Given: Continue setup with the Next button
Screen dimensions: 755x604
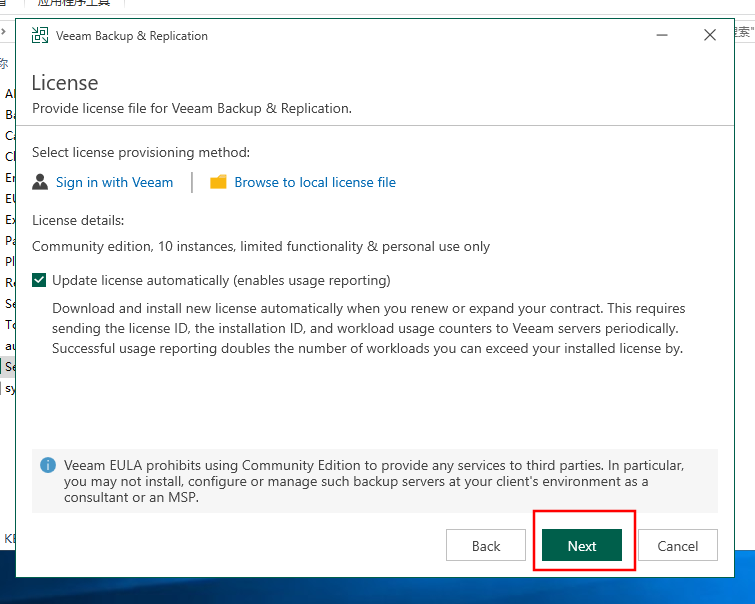Looking at the screenshot, I should [x=582, y=545].
